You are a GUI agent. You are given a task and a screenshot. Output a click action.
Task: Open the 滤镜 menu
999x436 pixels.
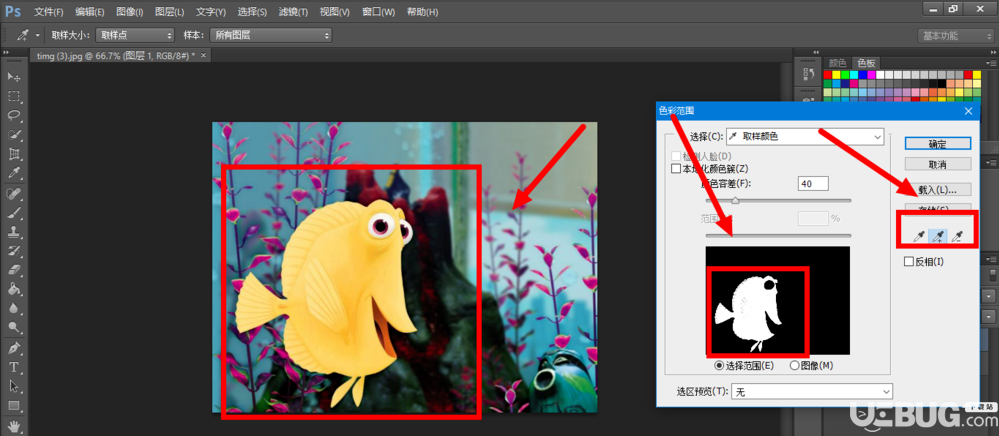pos(293,12)
